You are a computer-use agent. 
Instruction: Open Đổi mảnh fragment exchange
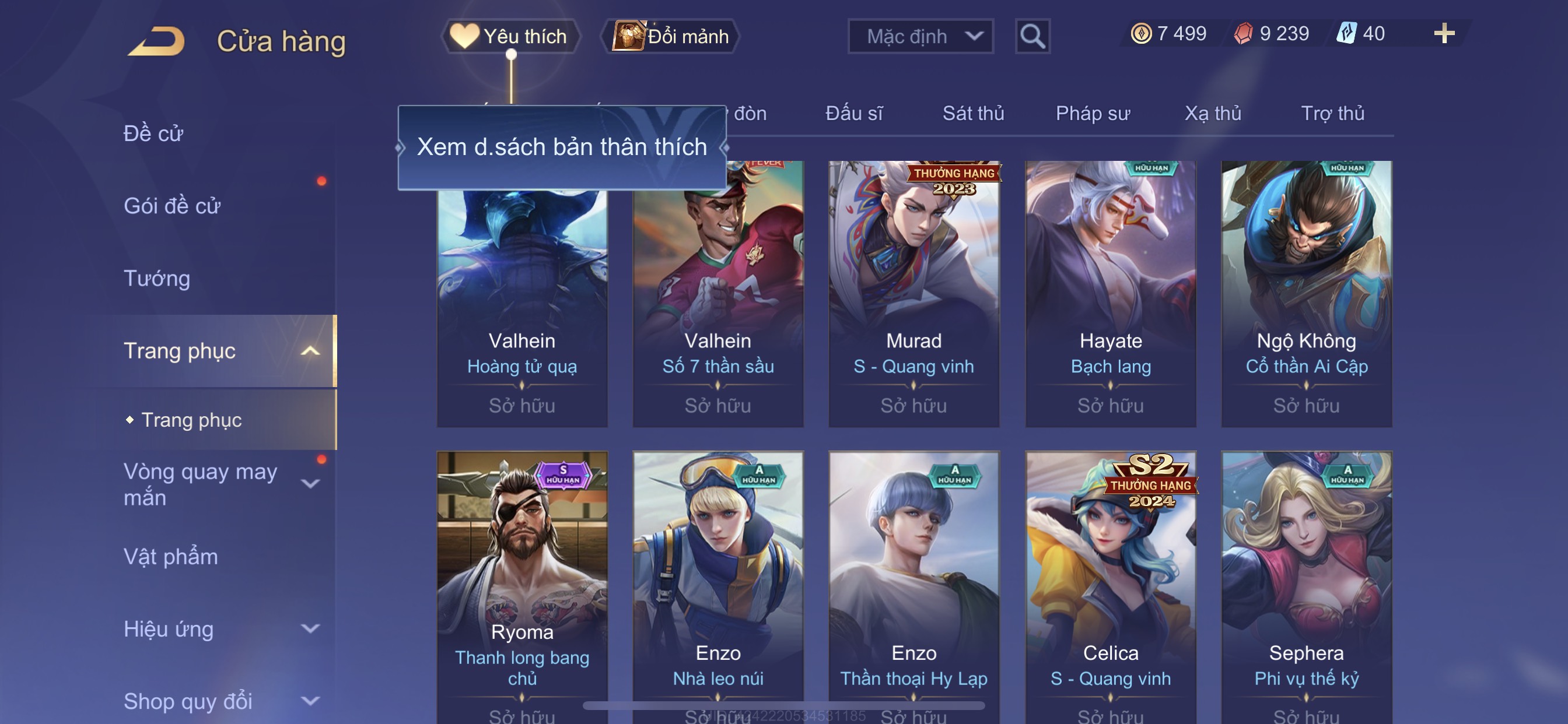670,37
